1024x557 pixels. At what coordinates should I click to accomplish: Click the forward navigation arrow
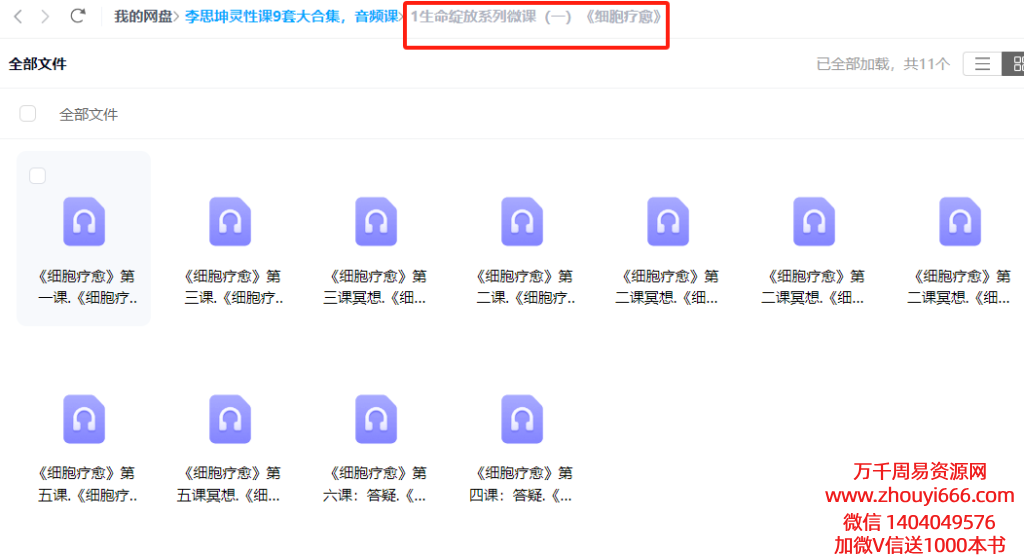coord(45,17)
